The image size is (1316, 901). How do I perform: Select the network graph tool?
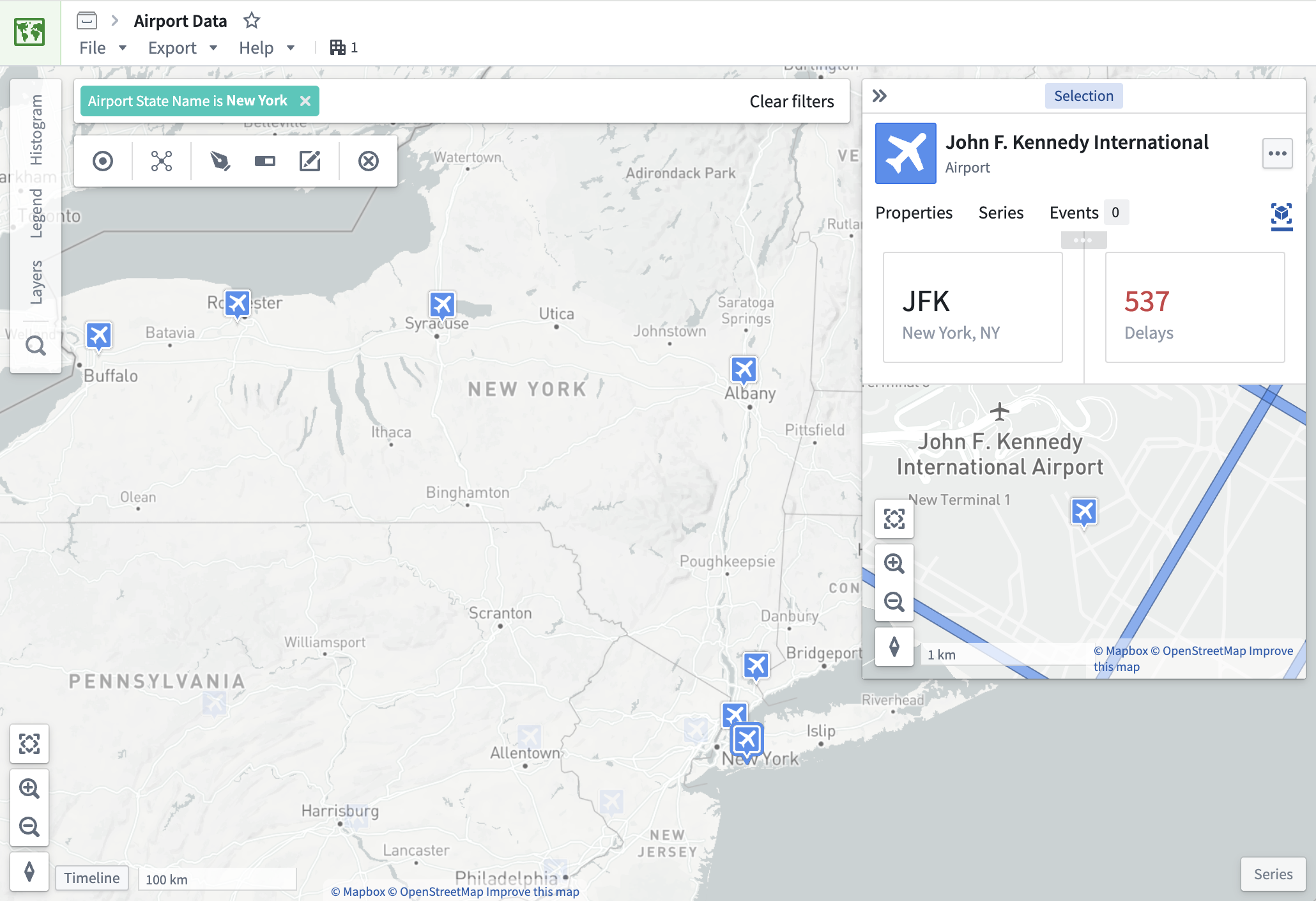click(x=162, y=161)
